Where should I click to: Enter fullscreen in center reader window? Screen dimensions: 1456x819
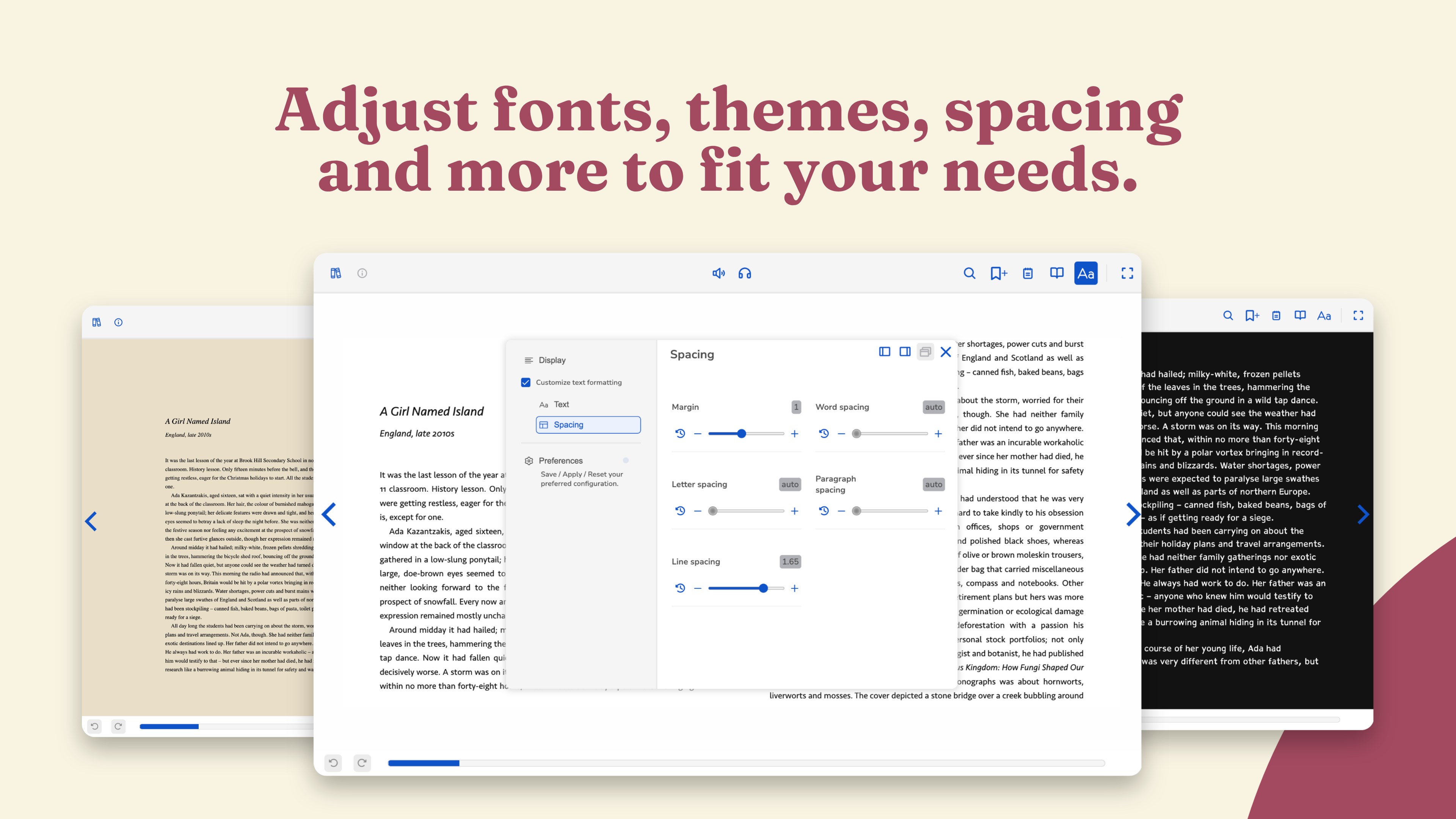tap(1127, 273)
